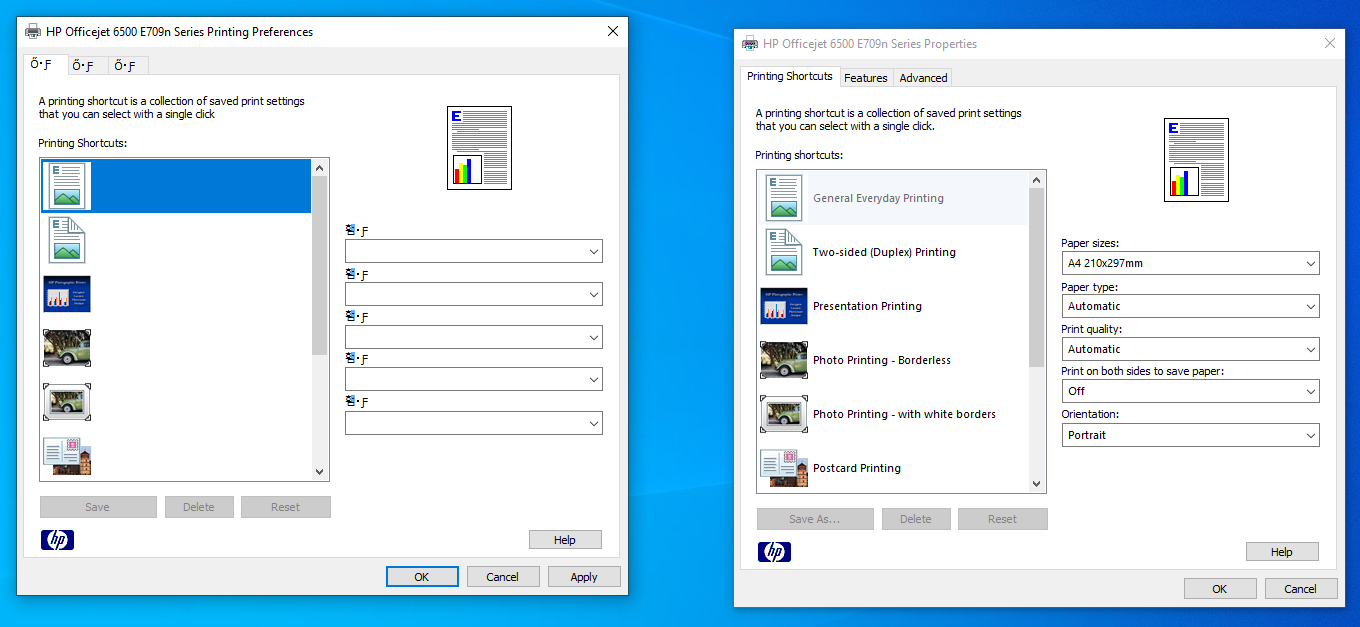1360x627 pixels.
Task: Switch to the middle tab in Printing Preferences
Action: pos(86,67)
